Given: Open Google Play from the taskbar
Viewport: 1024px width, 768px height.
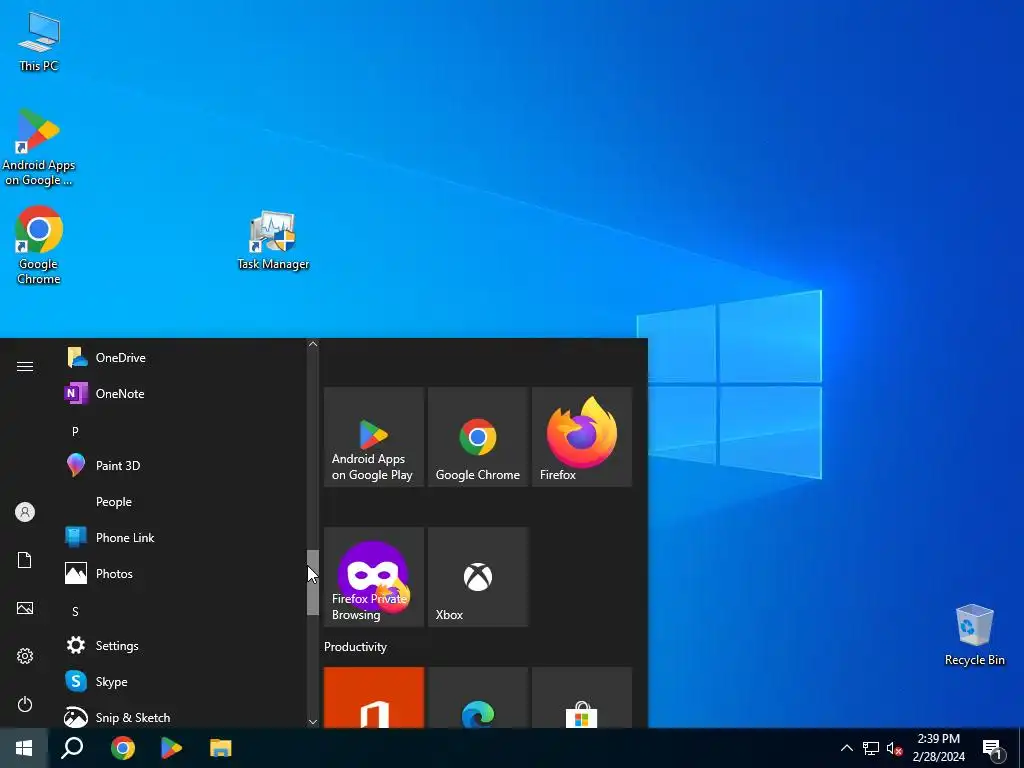Looking at the screenshot, I should [x=171, y=748].
